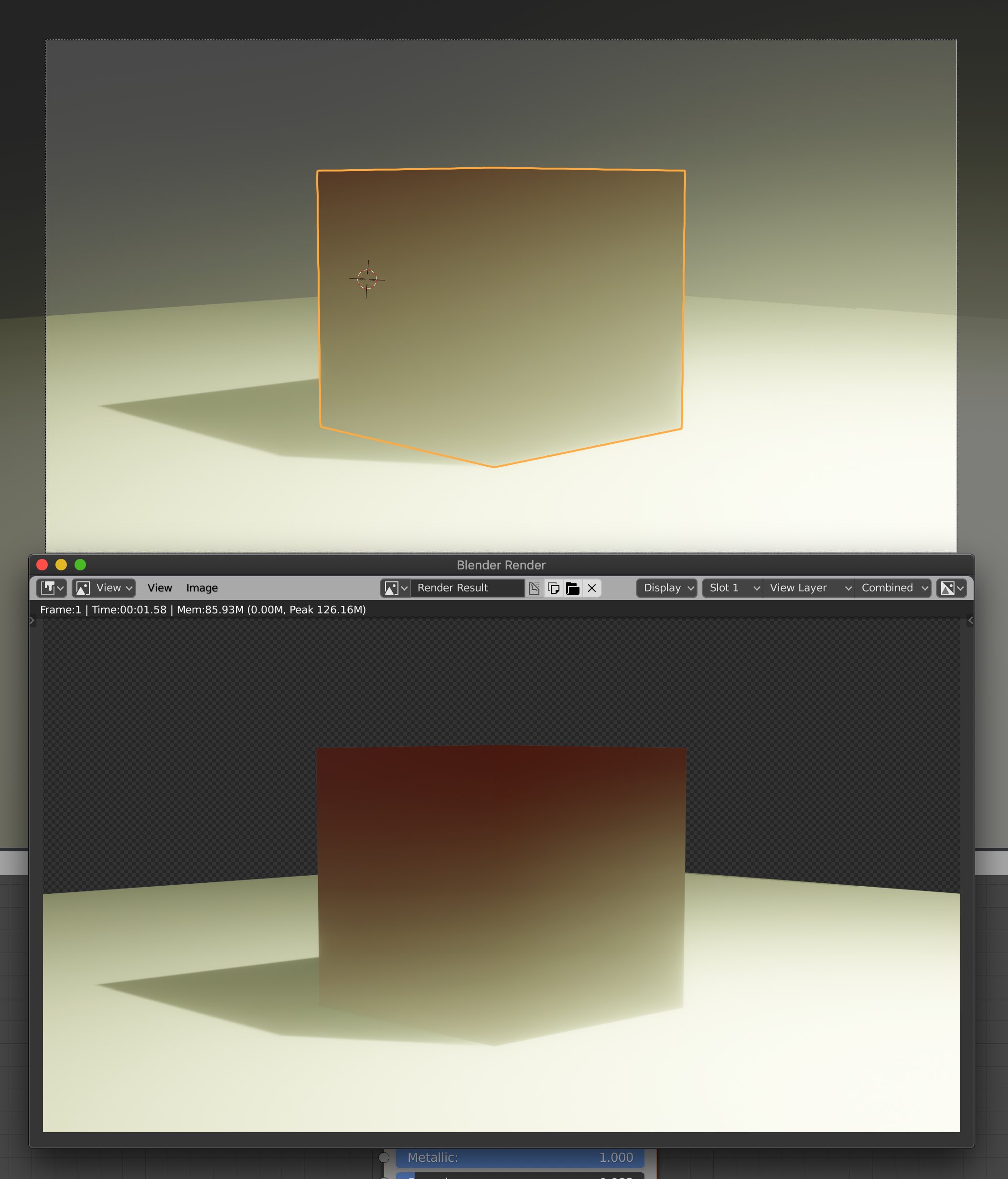Open the editor type selector in render window

coord(52,588)
